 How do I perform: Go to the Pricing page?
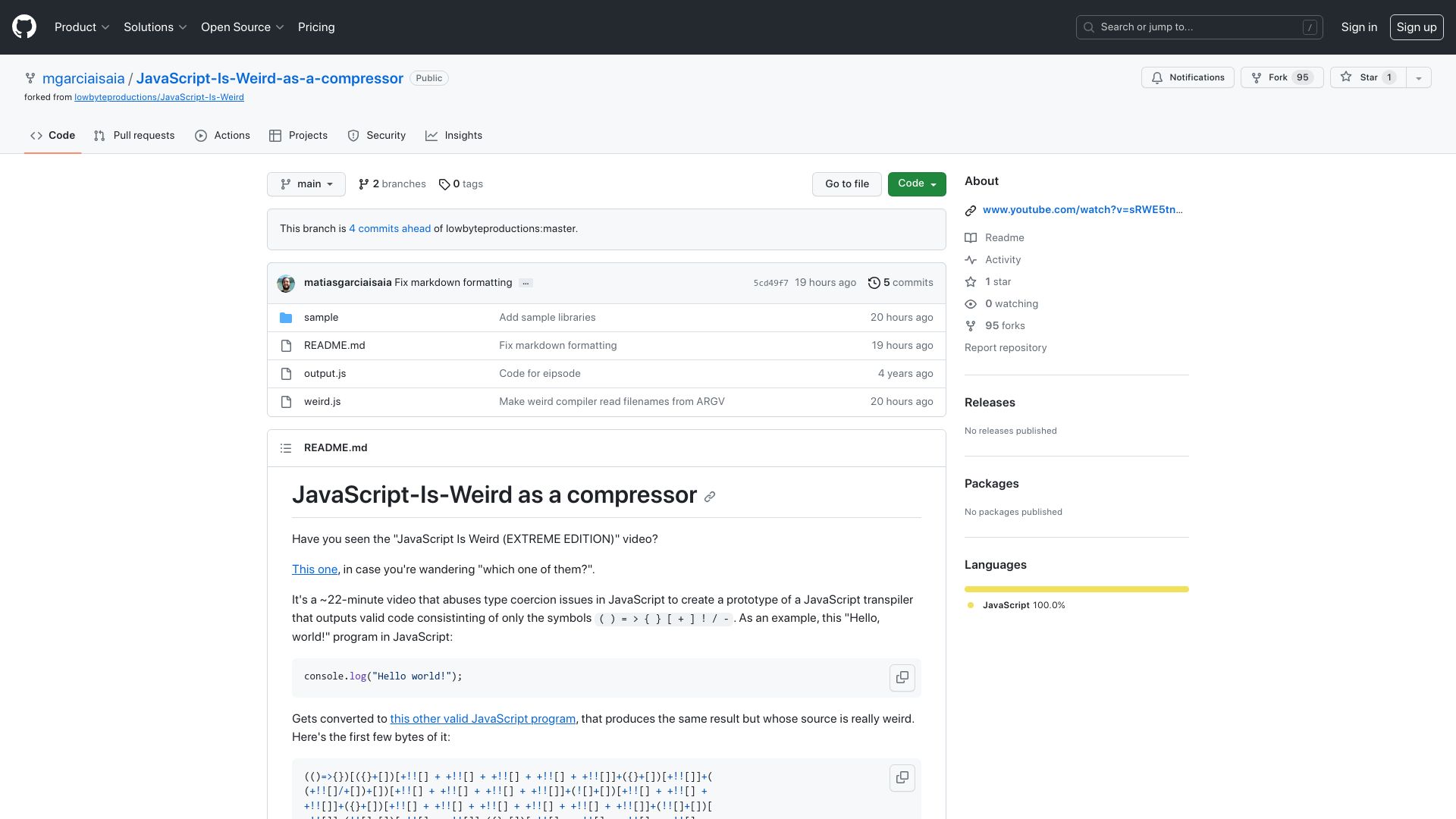tap(316, 27)
